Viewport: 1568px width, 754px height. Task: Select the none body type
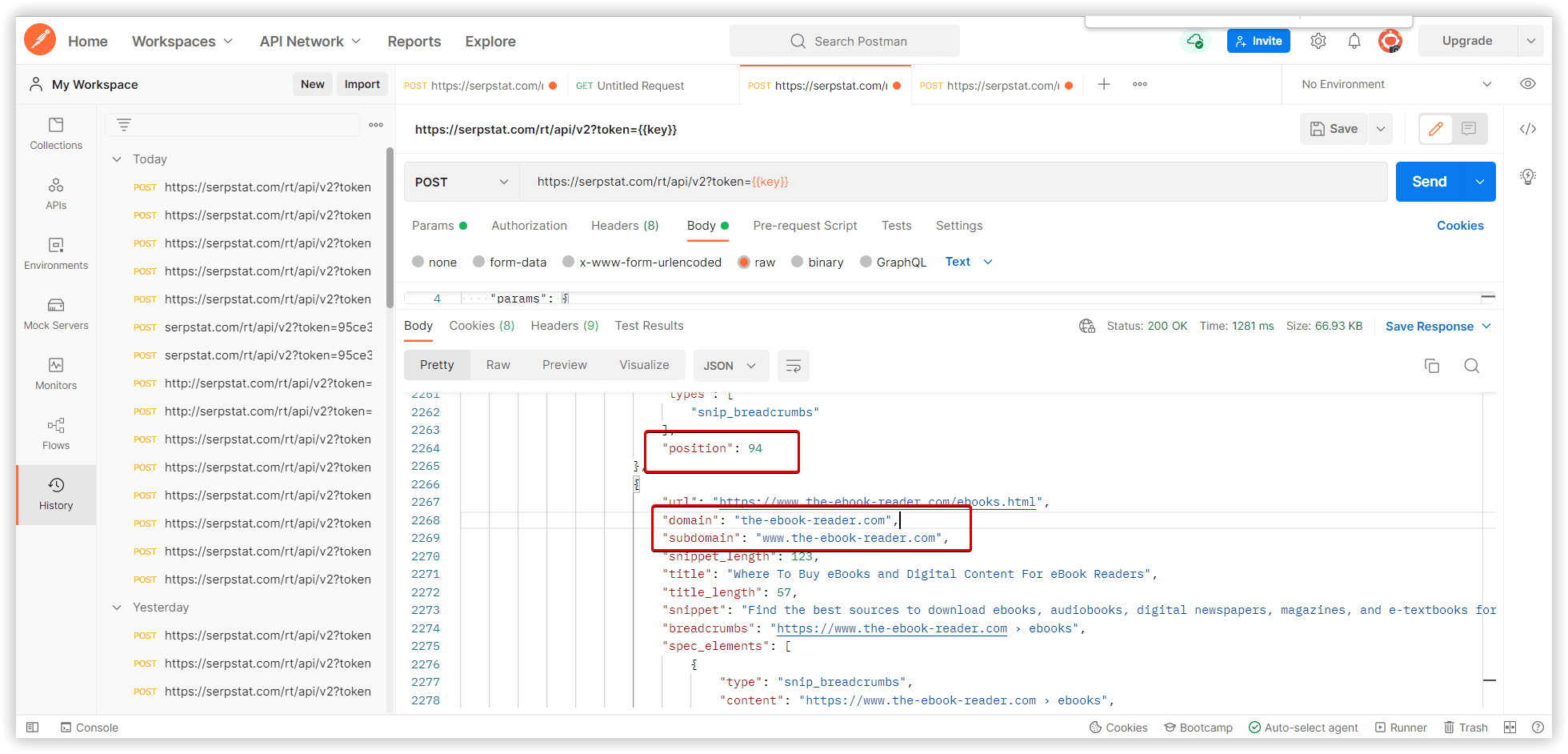(x=418, y=262)
